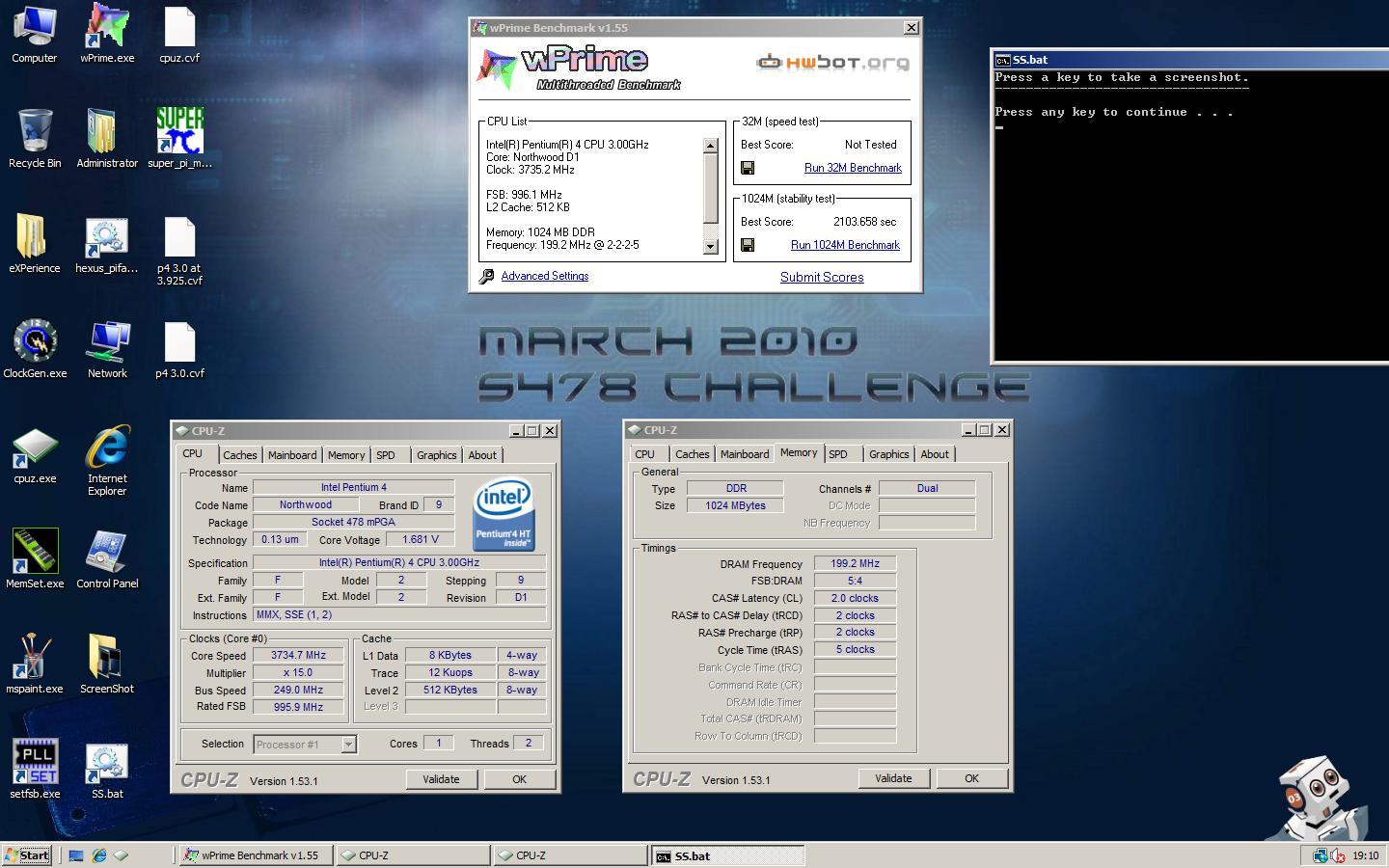Open About tab in right CPU-Z

click(934, 454)
